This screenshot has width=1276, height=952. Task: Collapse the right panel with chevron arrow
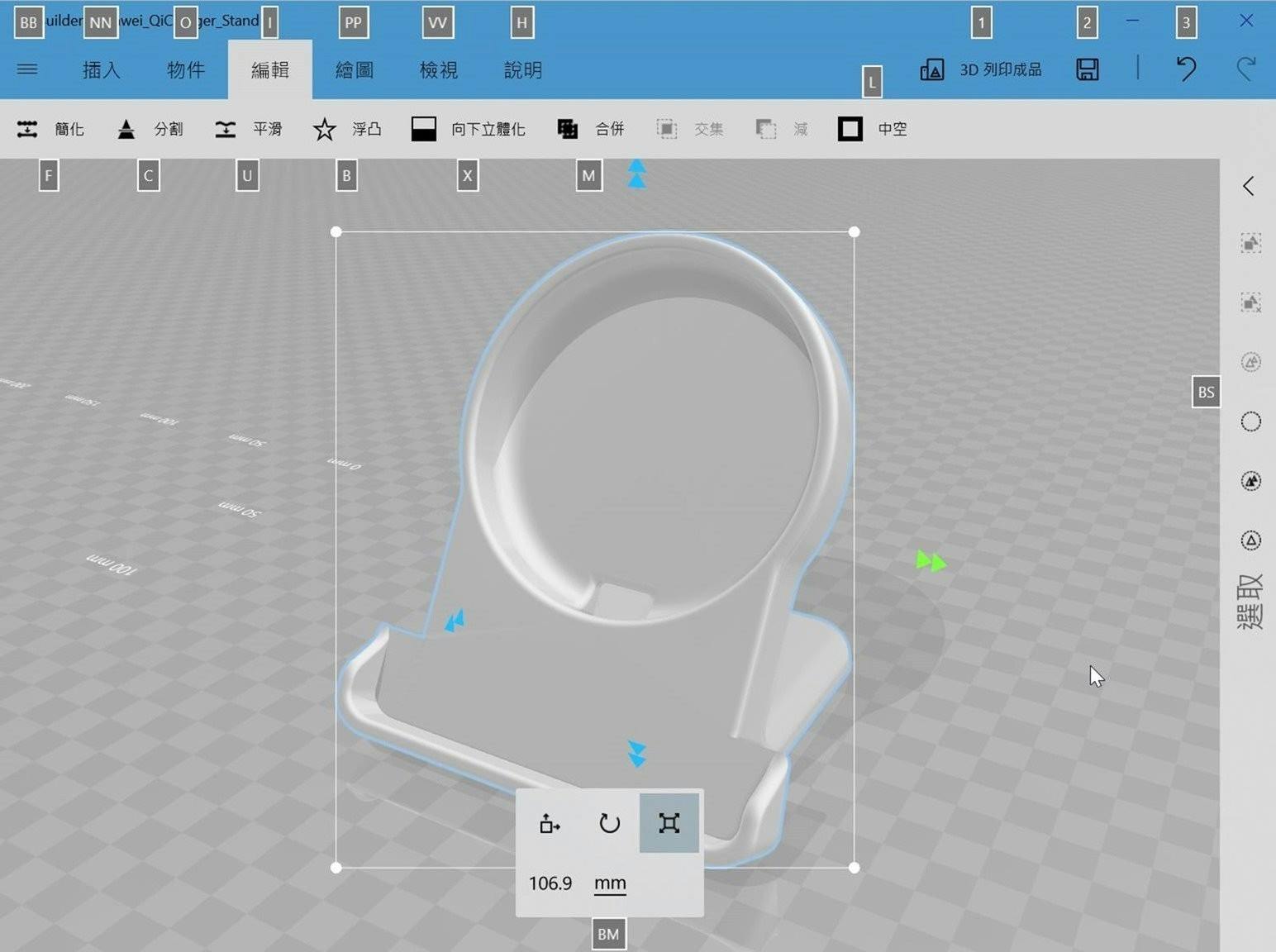pyautogui.click(x=1250, y=186)
